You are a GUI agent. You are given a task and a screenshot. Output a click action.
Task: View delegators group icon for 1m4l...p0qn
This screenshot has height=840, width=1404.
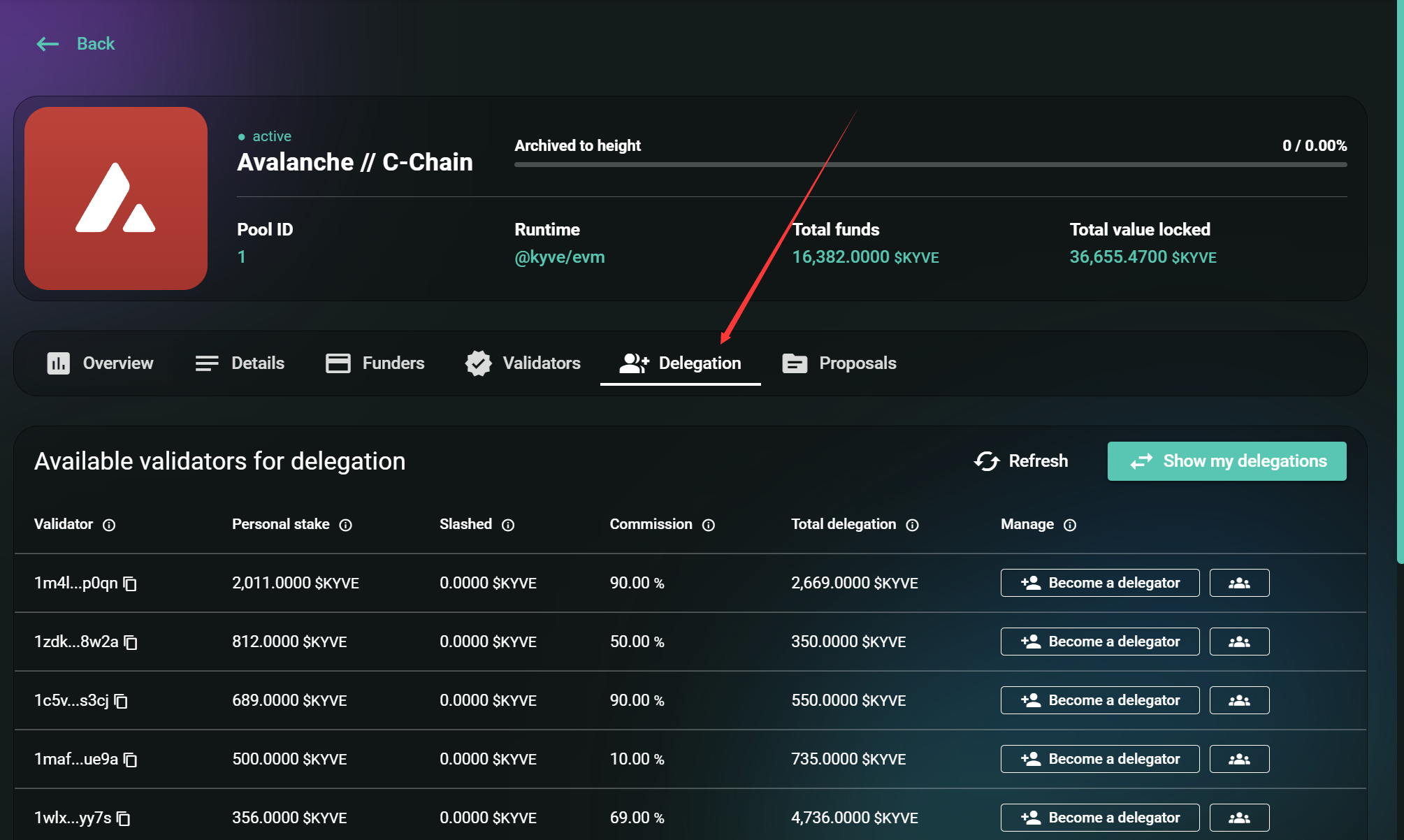1238,583
